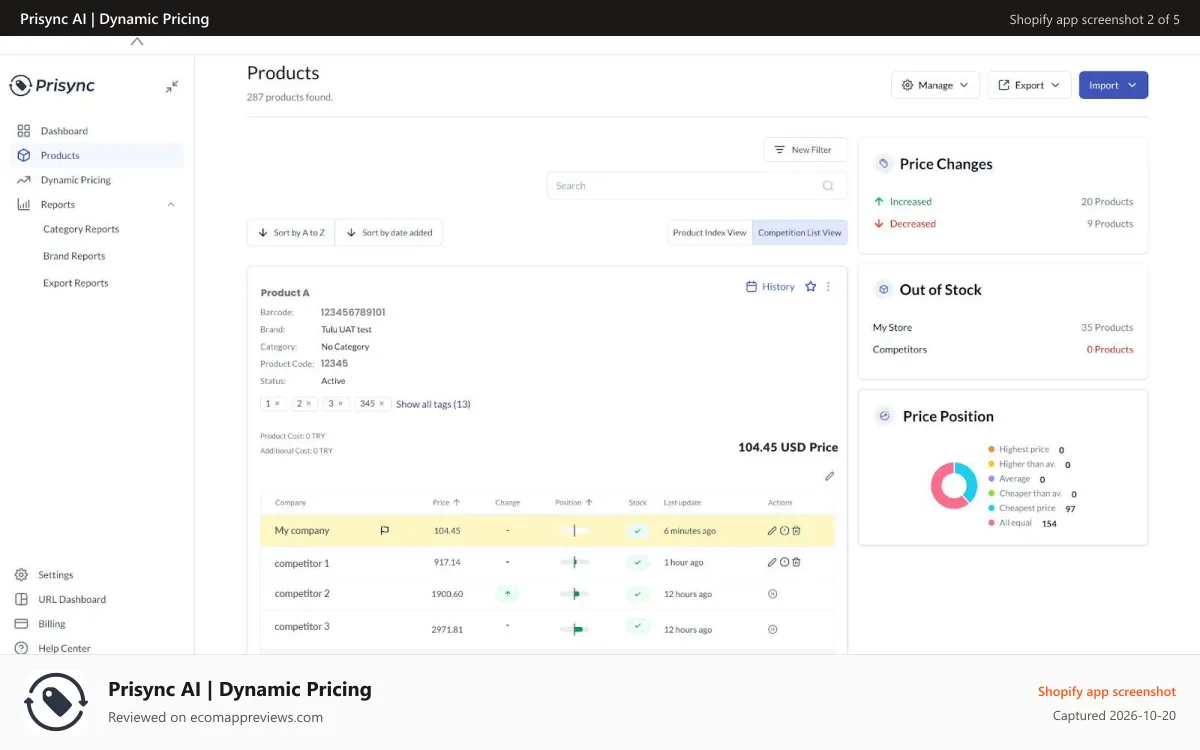
Task: Click the Prisync logo
Action: point(52,86)
